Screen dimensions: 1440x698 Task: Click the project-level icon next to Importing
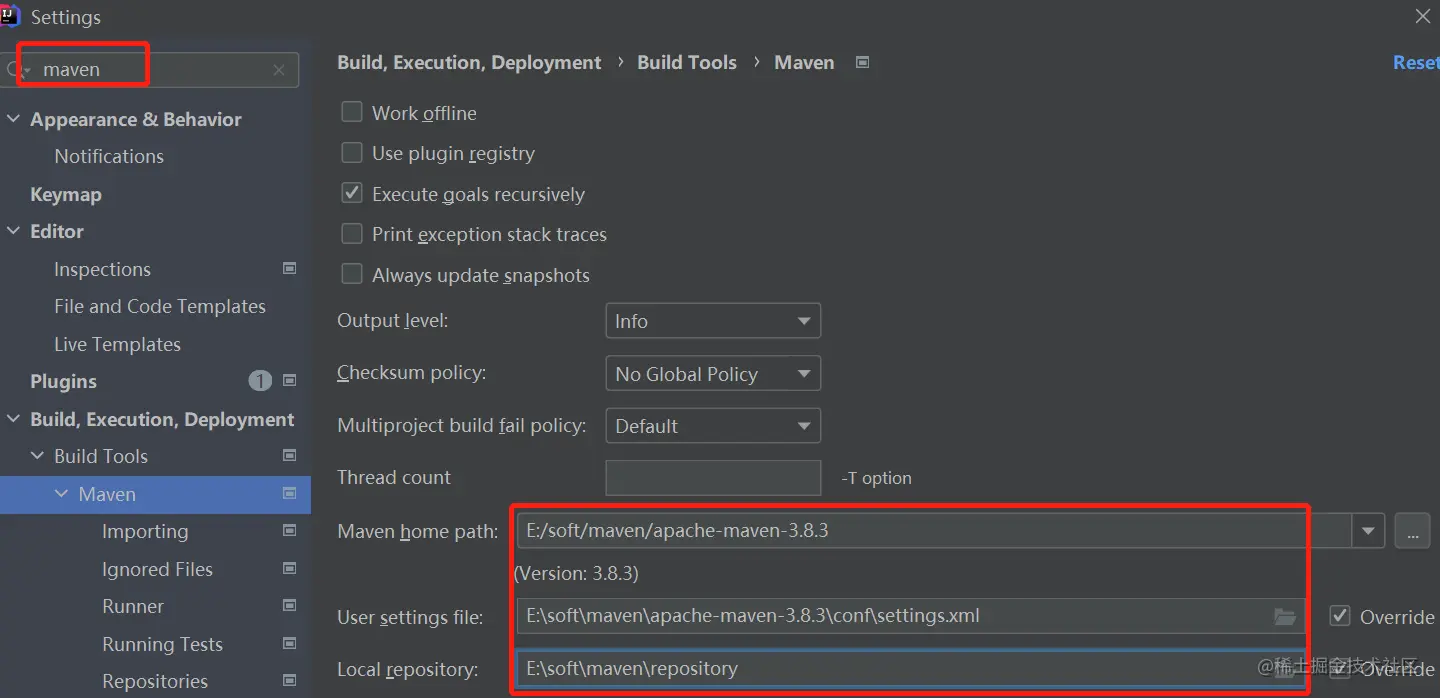pyautogui.click(x=290, y=531)
